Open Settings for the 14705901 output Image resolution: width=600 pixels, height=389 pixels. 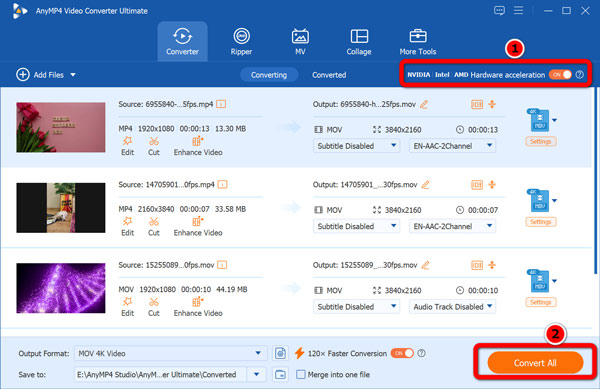(541, 221)
